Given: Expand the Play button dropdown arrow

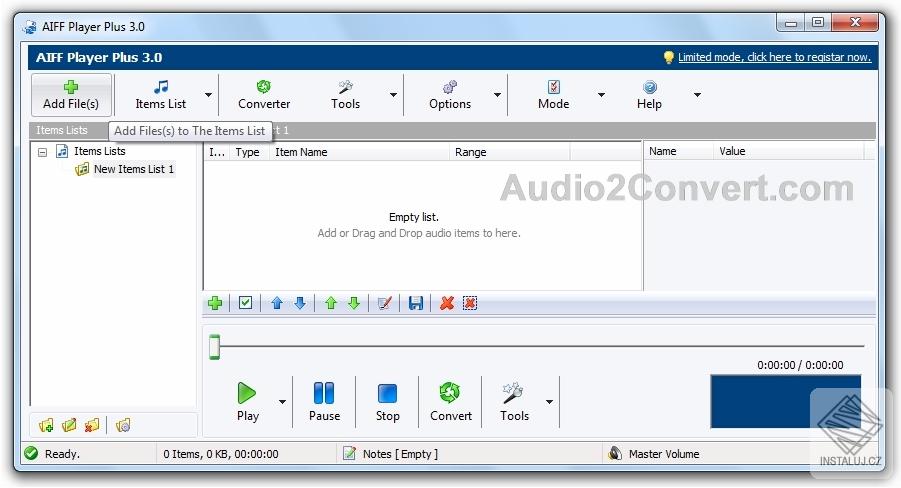Looking at the screenshot, I should 282,402.
